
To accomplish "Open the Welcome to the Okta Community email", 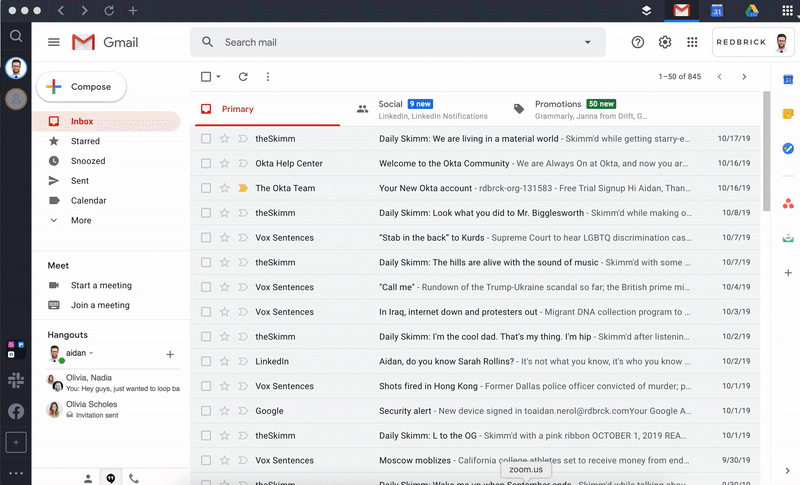I will (475, 163).
